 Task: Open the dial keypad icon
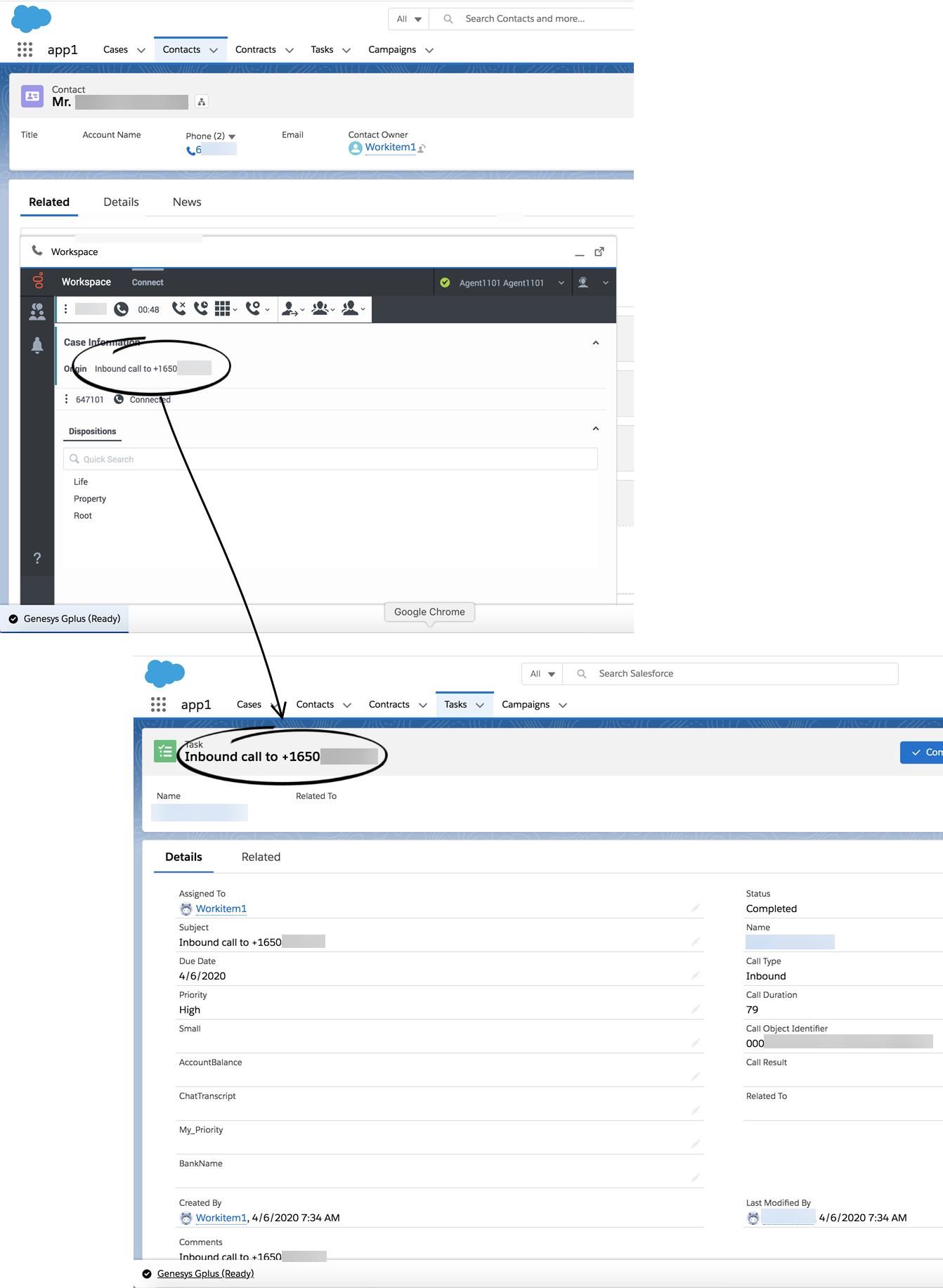click(x=223, y=308)
